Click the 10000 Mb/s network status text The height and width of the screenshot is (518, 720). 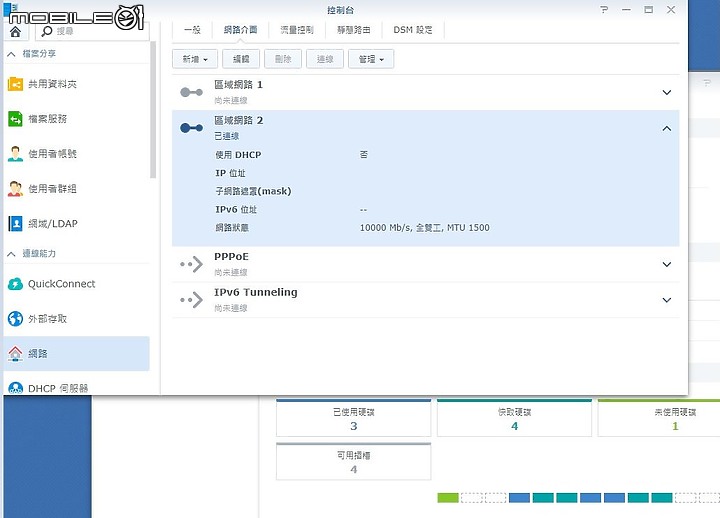pos(425,228)
